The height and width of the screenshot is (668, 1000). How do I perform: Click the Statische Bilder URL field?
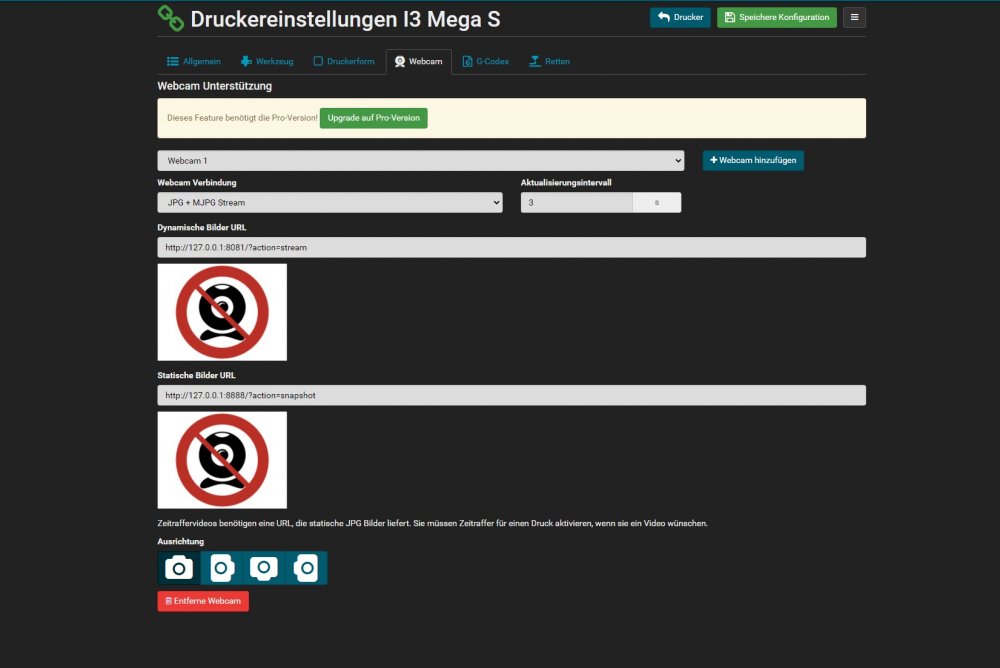click(511, 396)
